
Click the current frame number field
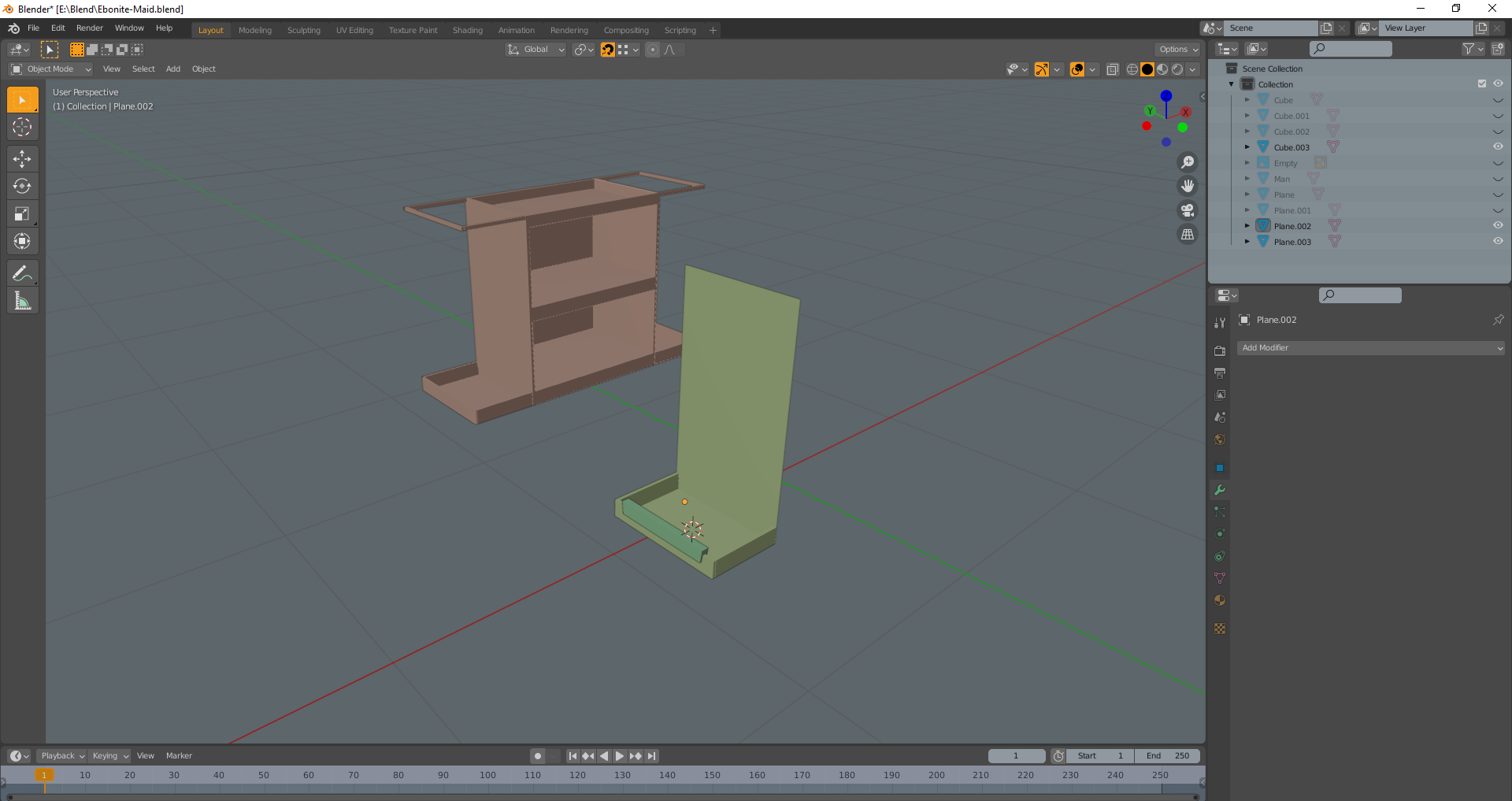coord(1017,756)
